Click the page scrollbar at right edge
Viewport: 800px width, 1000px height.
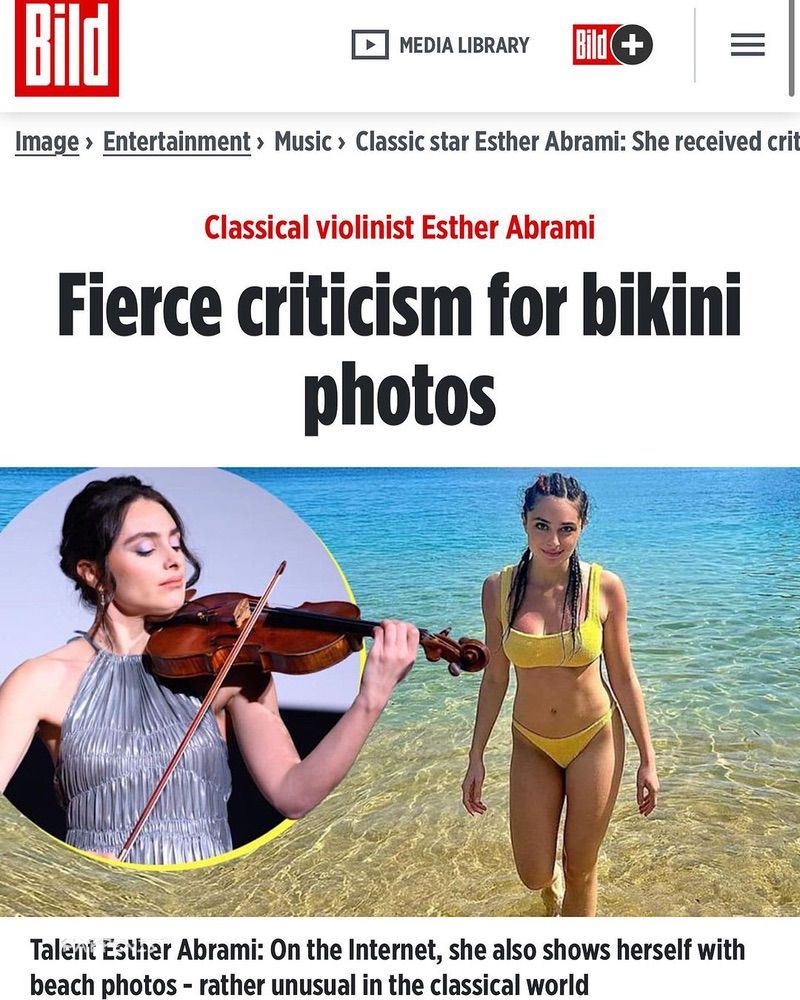[x=792, y=48]
